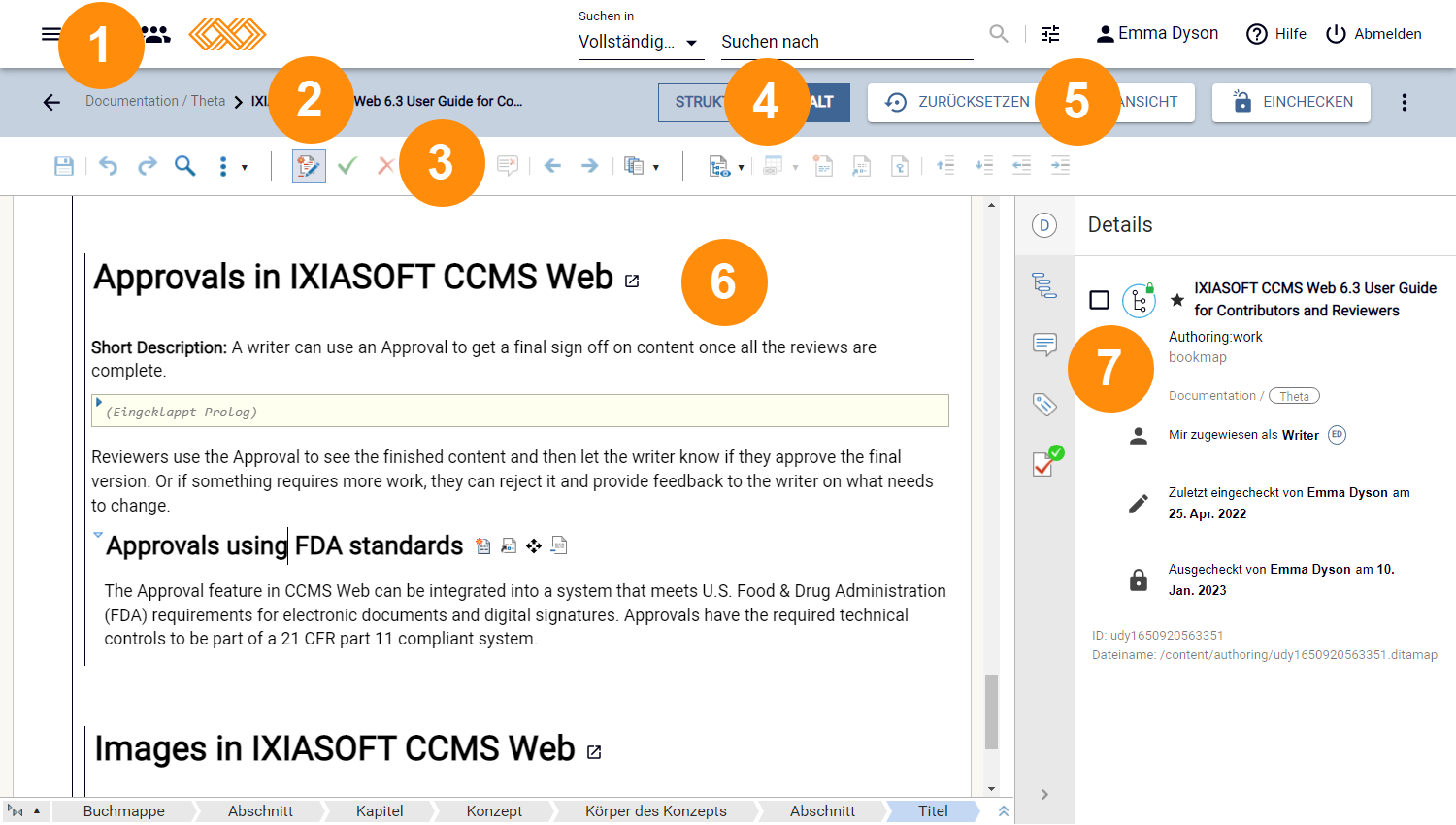Click the Theta chip in Details
The height and width of the screenshot is (825, 1456).
[x=1294, y=396]
